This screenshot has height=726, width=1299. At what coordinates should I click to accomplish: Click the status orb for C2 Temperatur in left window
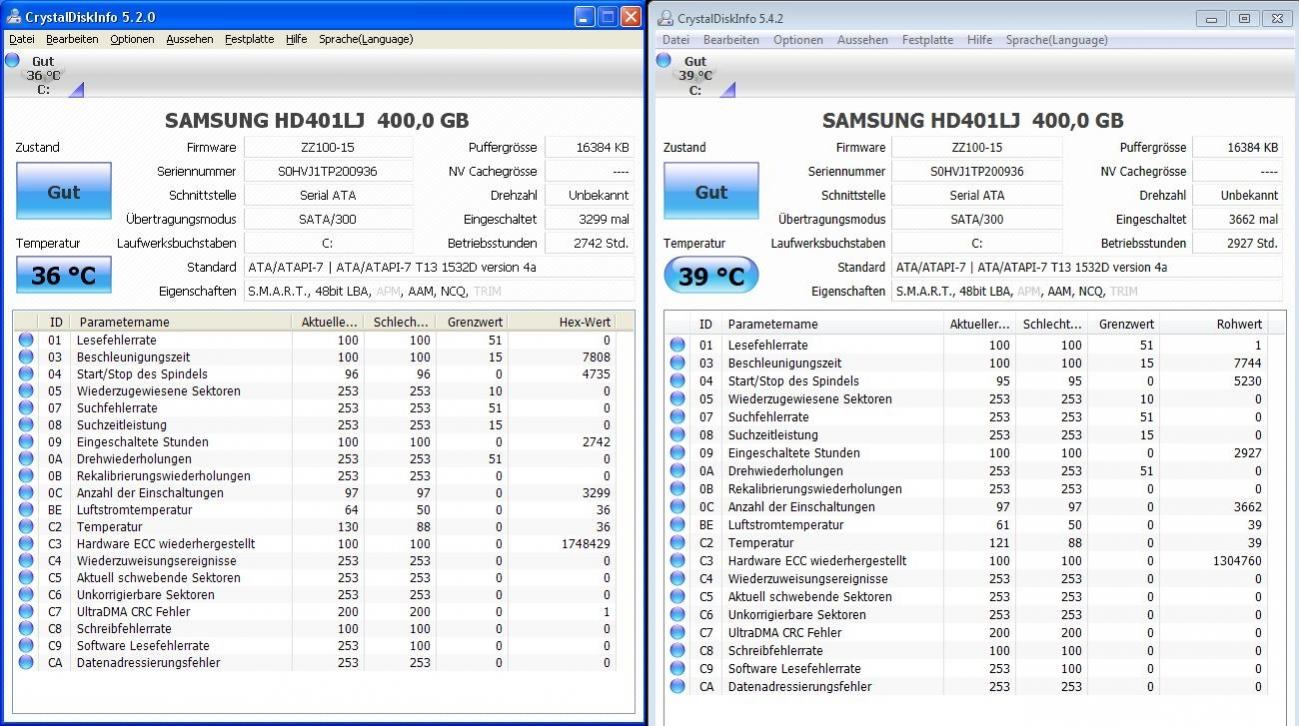[26, 527]
